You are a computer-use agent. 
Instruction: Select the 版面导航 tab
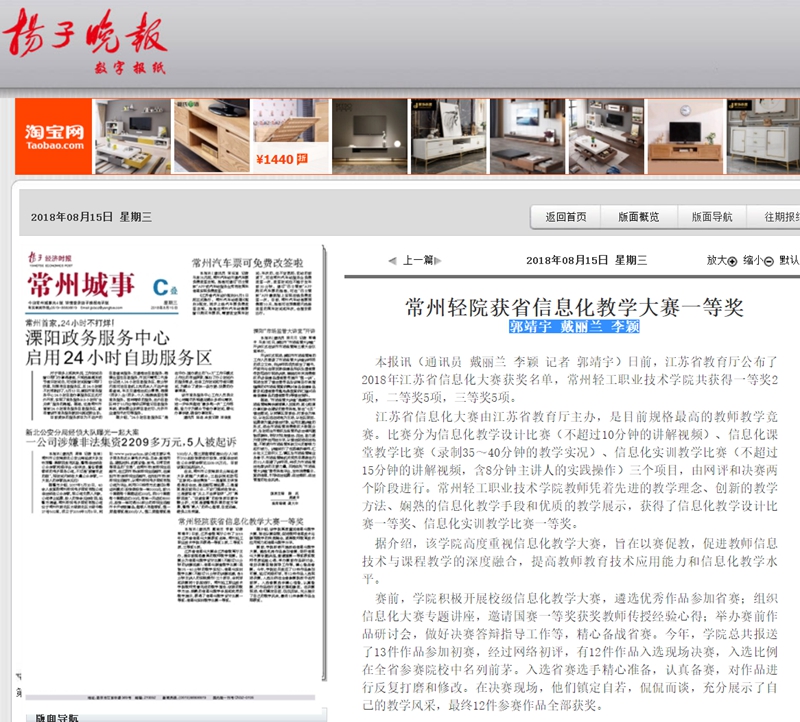(x=711, y=217)
